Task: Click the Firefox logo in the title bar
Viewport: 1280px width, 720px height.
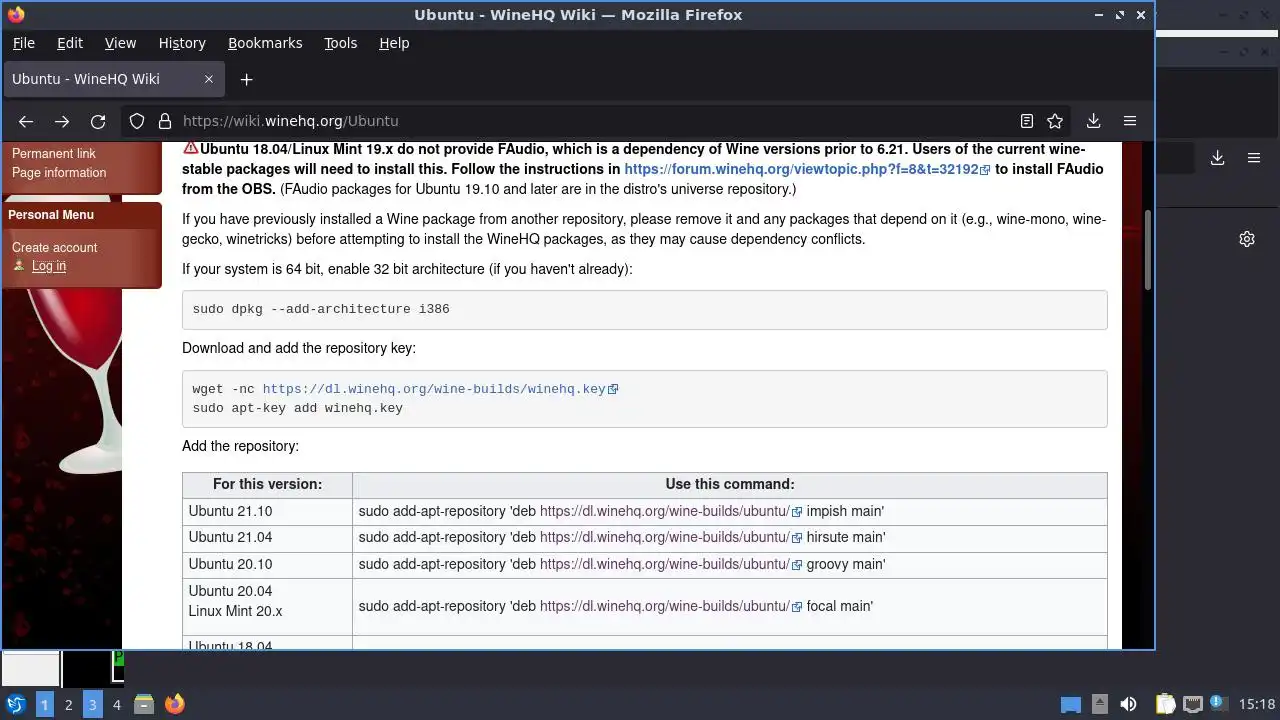Action: 15,15
